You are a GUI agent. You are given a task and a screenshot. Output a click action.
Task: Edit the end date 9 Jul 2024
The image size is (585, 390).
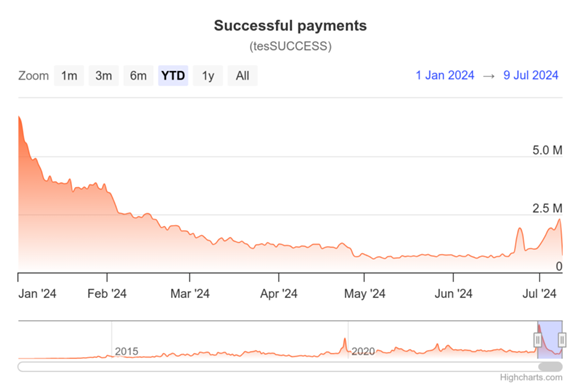tap(531, 75)
